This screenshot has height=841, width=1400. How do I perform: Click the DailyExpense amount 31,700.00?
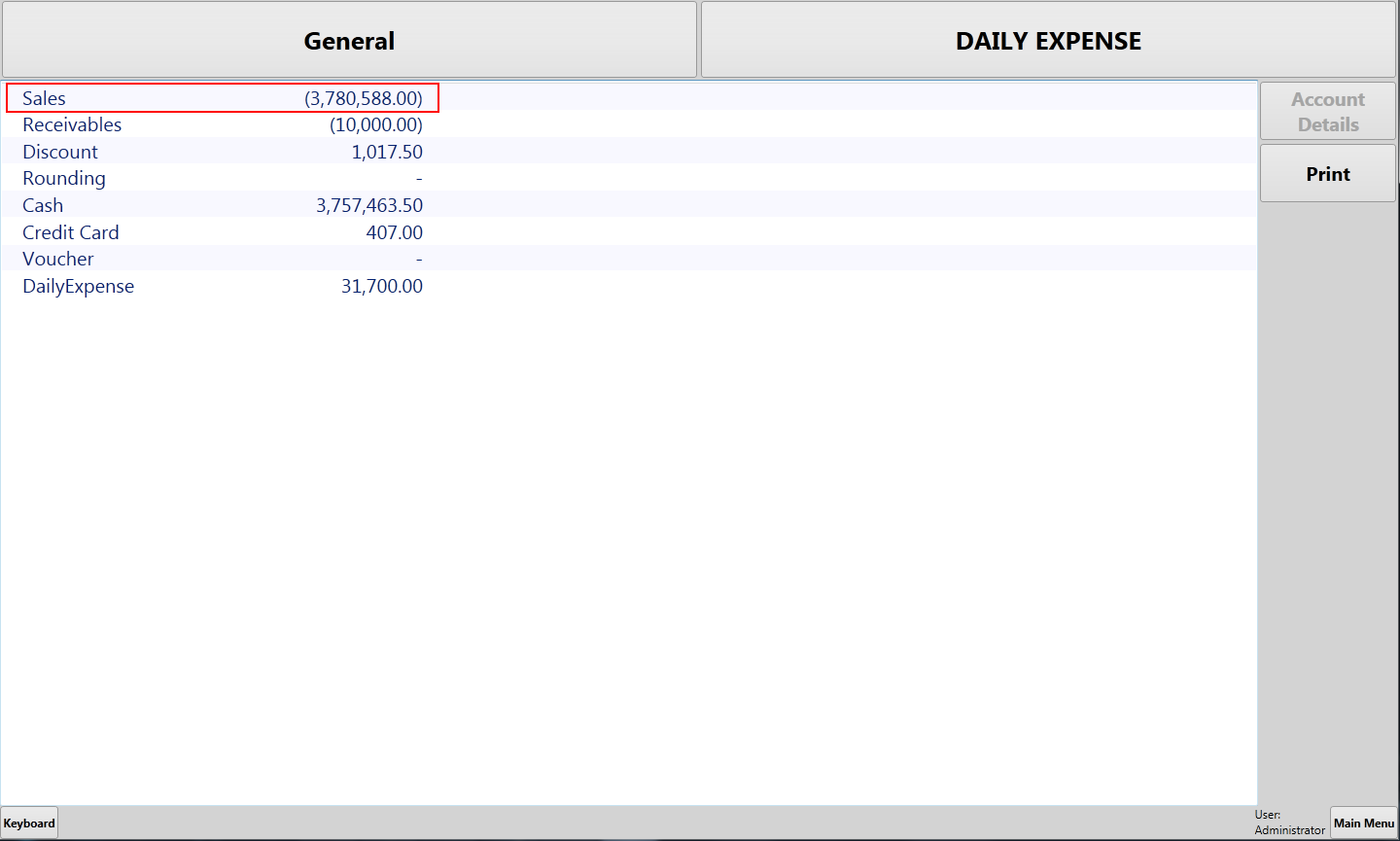382,286
